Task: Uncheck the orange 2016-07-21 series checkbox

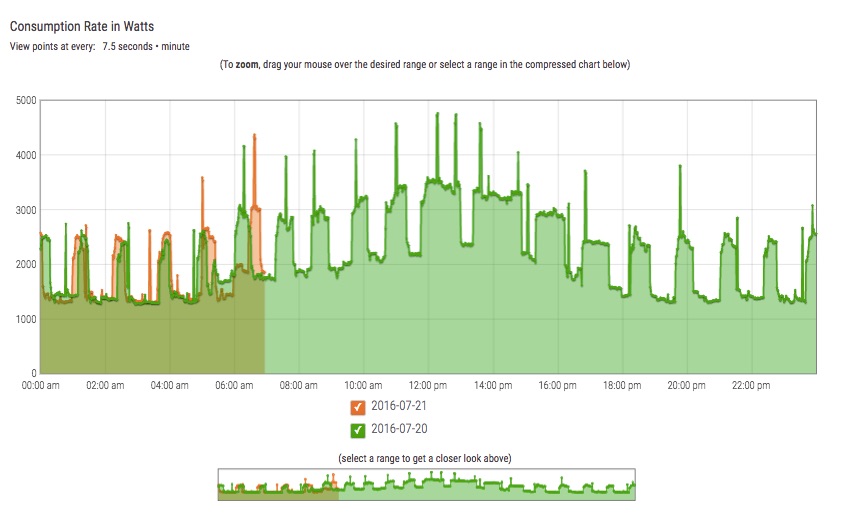Action: click(x=357, y=407)
